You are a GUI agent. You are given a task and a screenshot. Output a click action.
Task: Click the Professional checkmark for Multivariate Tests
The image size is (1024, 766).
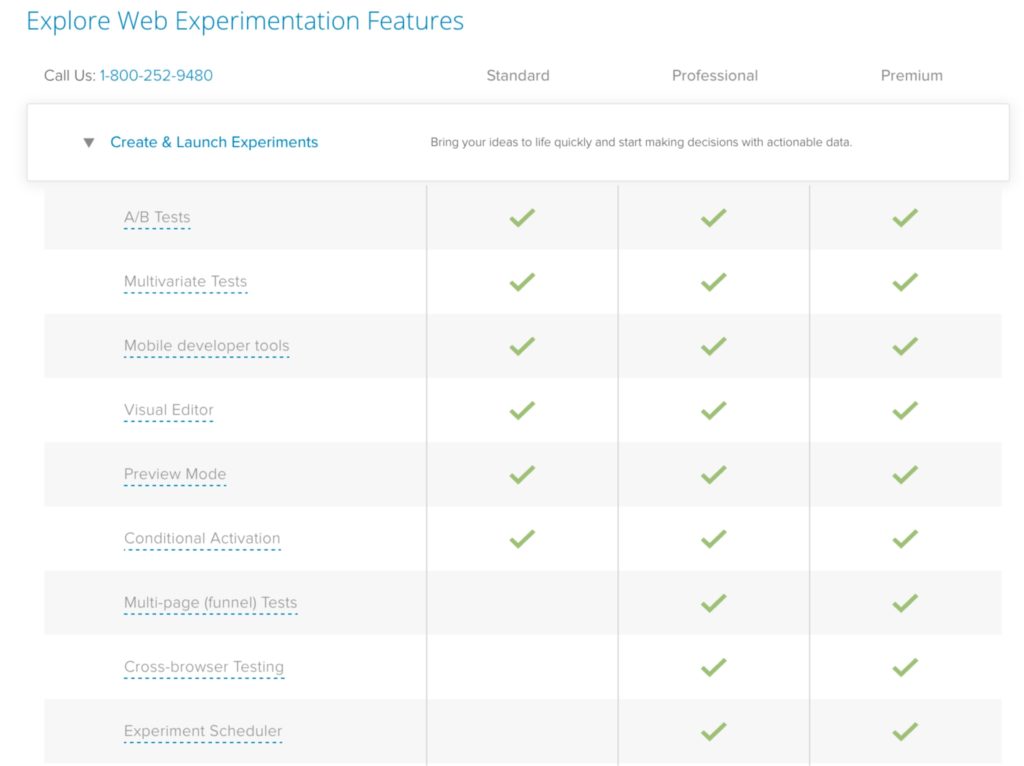[x=713, y=282]
